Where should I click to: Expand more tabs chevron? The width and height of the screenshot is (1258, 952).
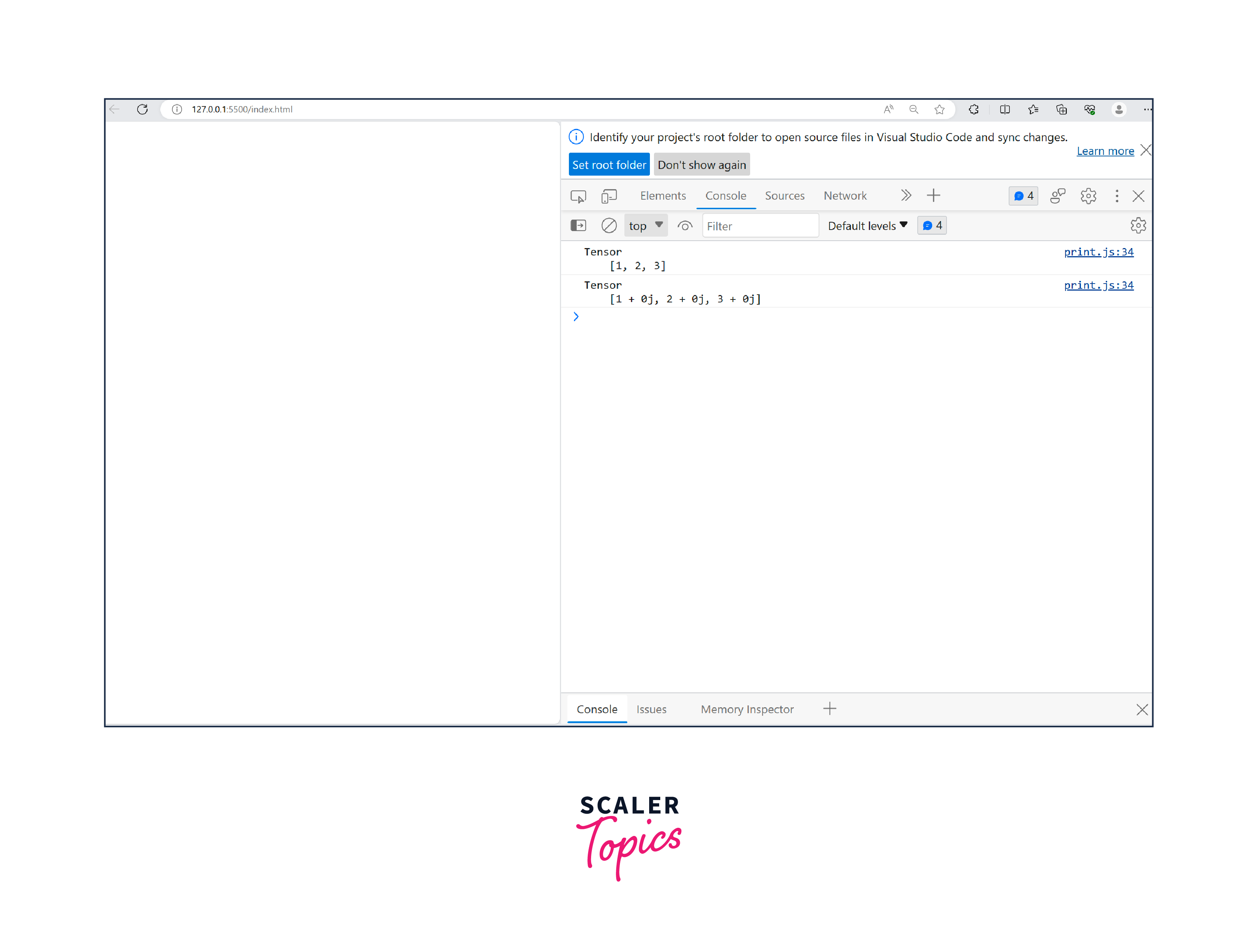click(x=906, y=196)
